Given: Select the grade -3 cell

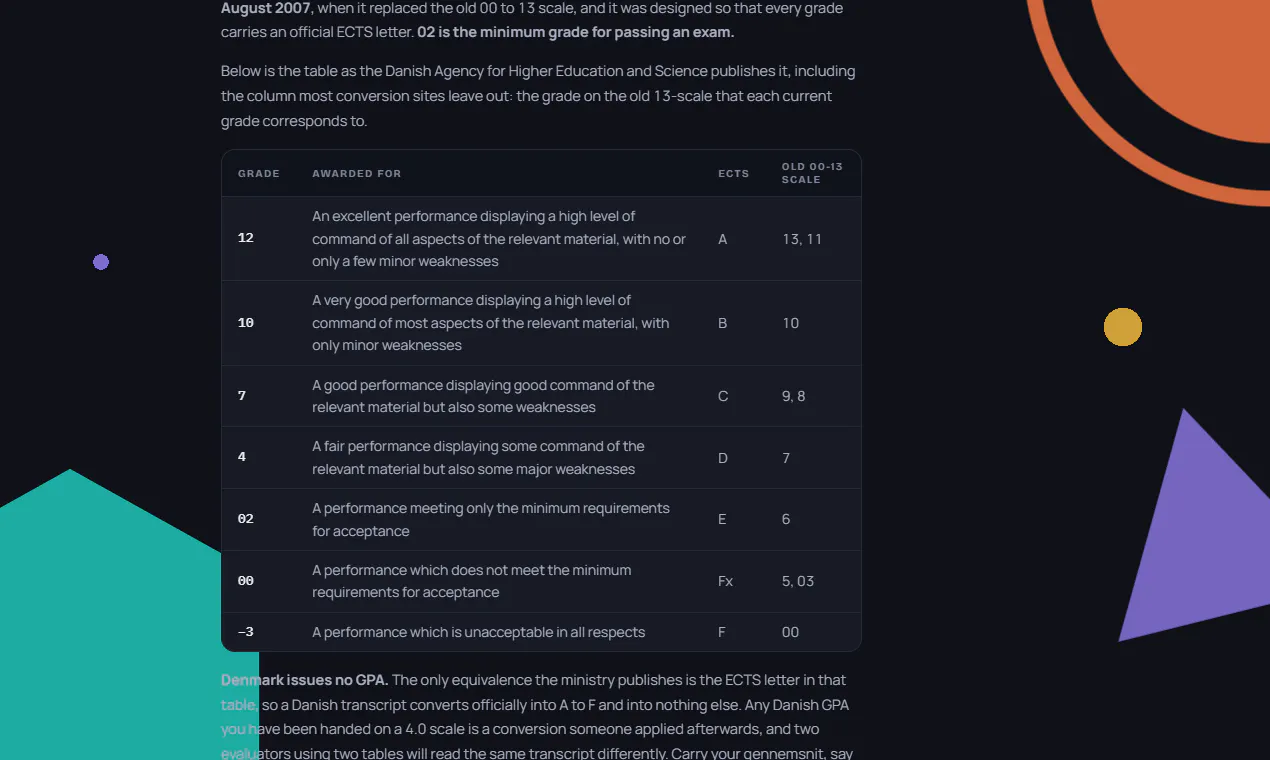Looking at the screenshot, I should coord(246,632).
